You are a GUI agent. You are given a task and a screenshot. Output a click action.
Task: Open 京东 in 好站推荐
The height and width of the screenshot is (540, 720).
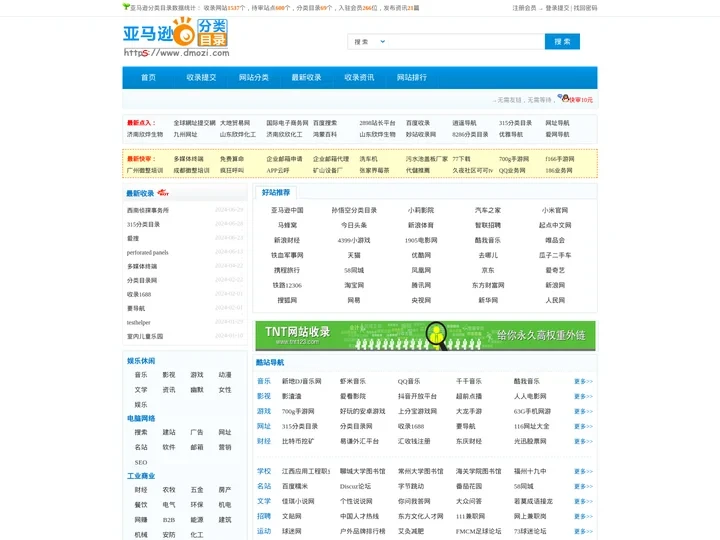click(x=488, y=270)
